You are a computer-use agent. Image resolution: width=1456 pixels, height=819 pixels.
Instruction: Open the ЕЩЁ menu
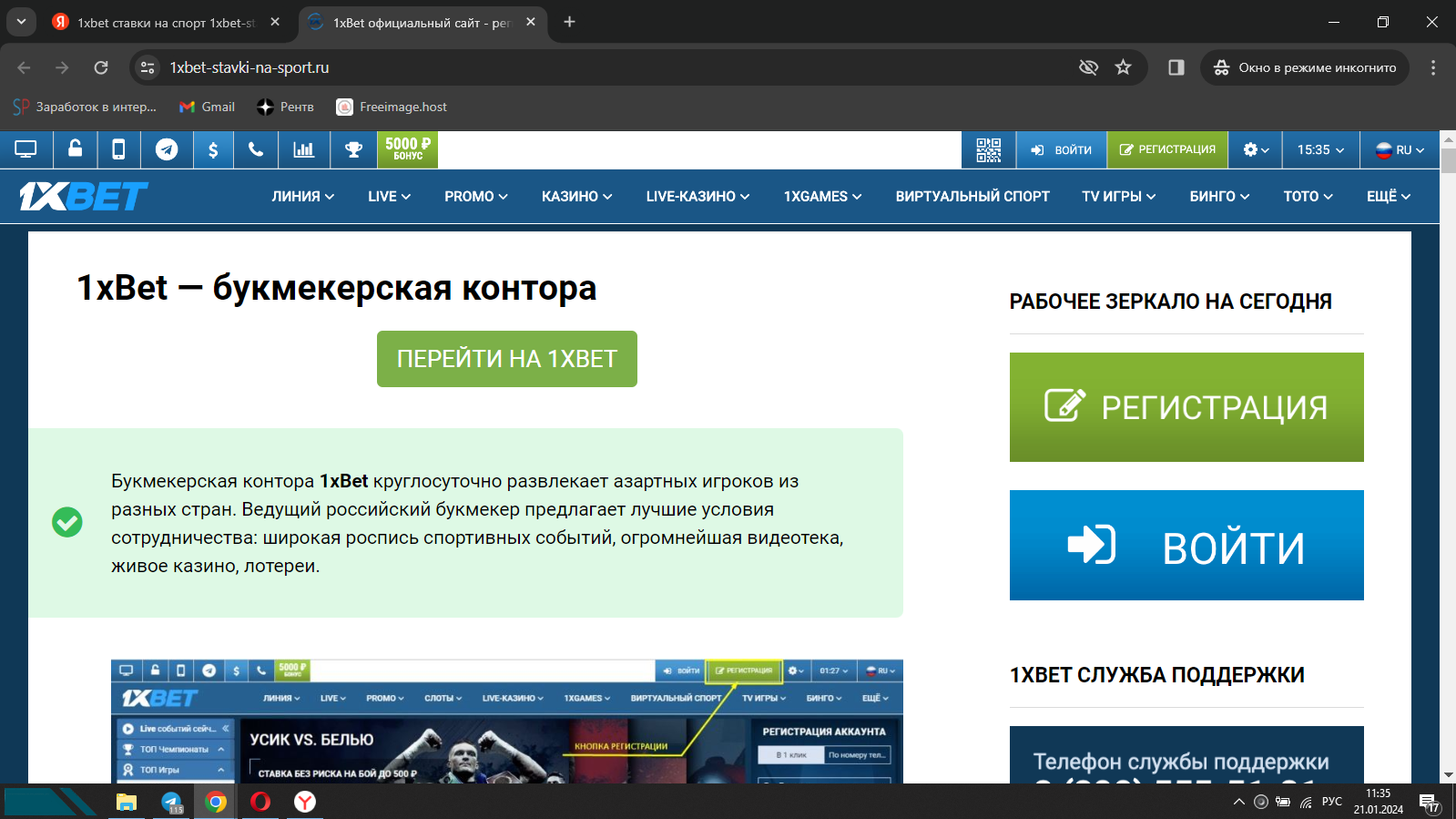point(1389,196)
